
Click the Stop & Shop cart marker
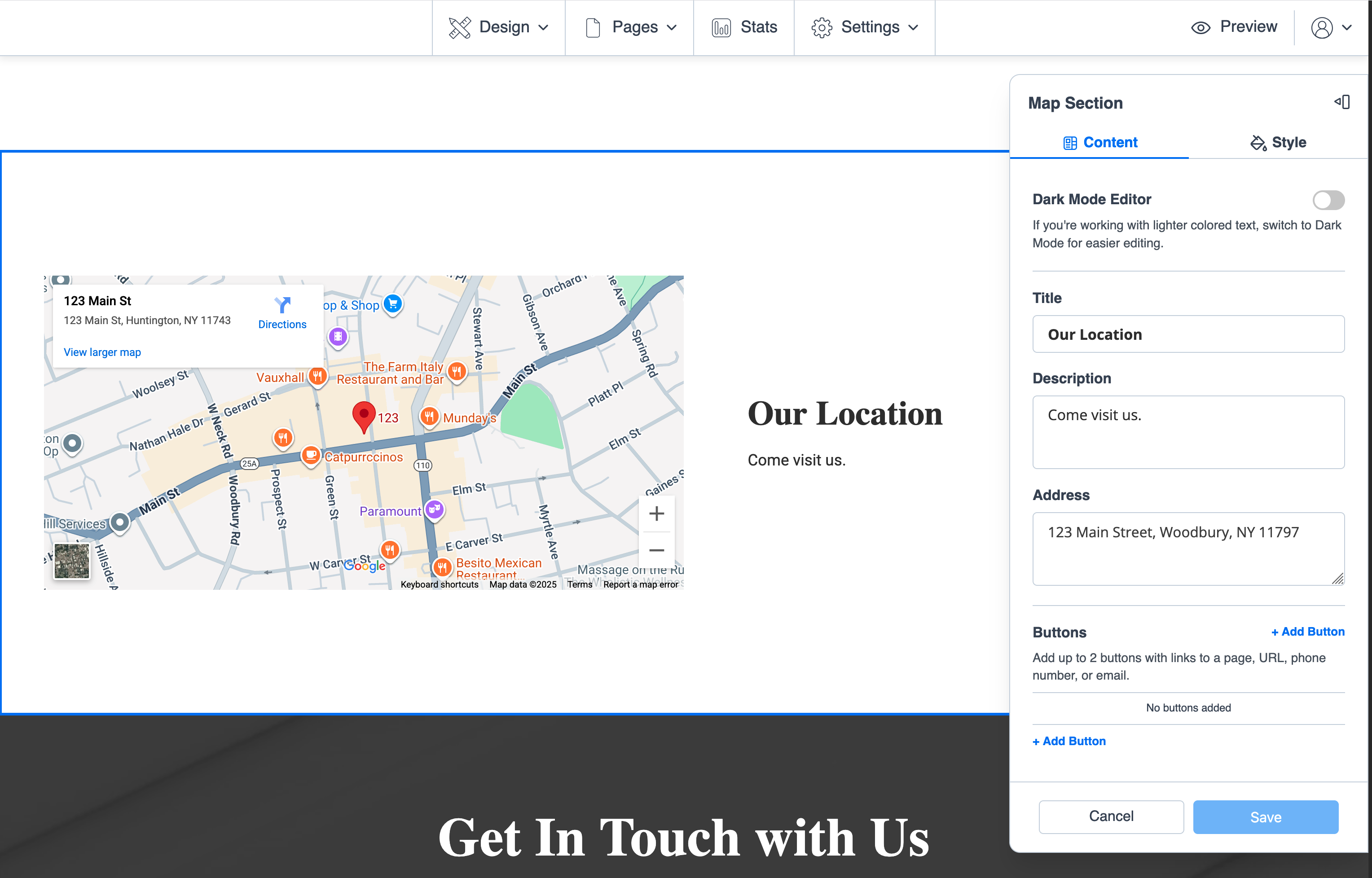click(x=392, y=304)
